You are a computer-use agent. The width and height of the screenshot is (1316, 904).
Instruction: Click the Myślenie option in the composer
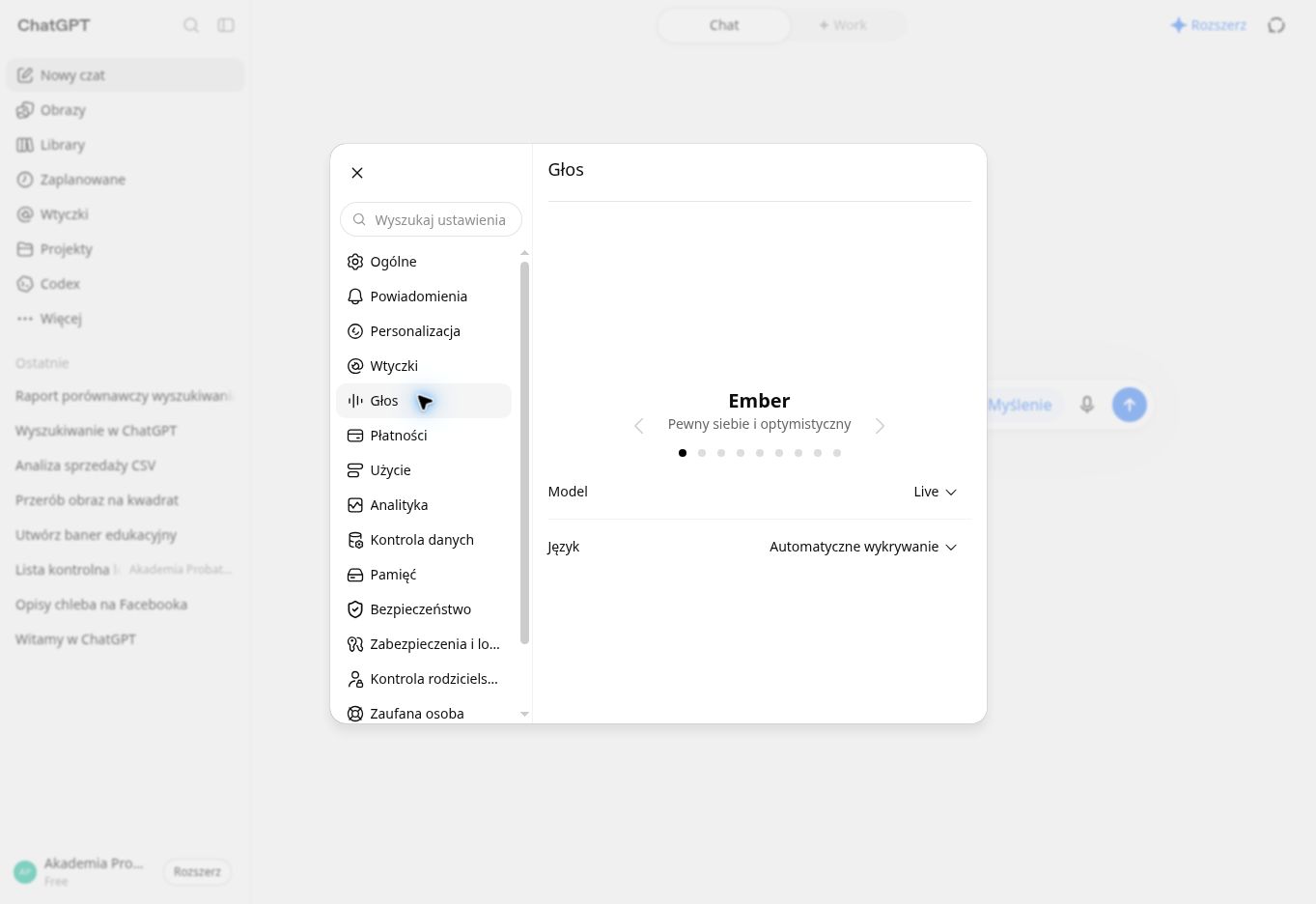[1019, 405]
